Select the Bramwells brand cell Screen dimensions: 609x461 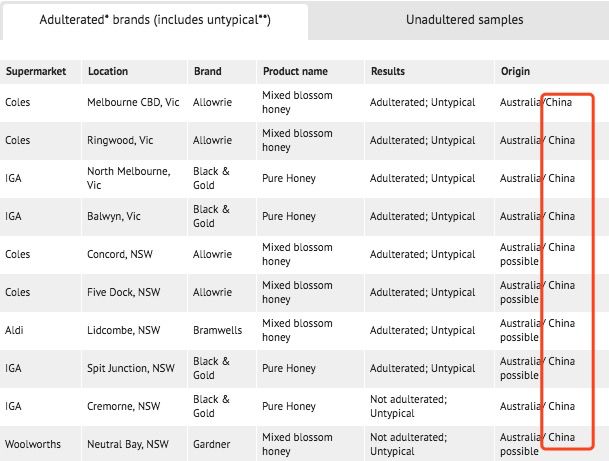pyautogui.click(x=221, y=331)
